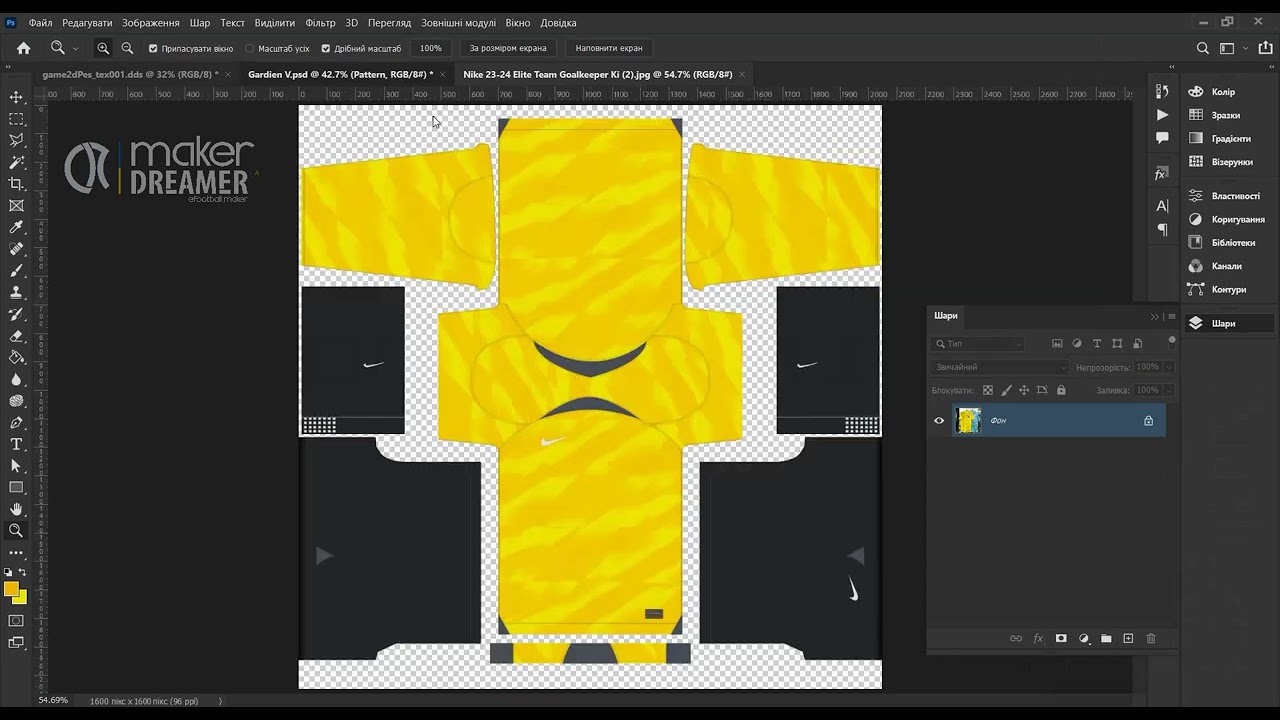Image resolution: width=1280 pixels, height=720 pixels.
Task: Click the '100%' zoom button
Action: 431,48
